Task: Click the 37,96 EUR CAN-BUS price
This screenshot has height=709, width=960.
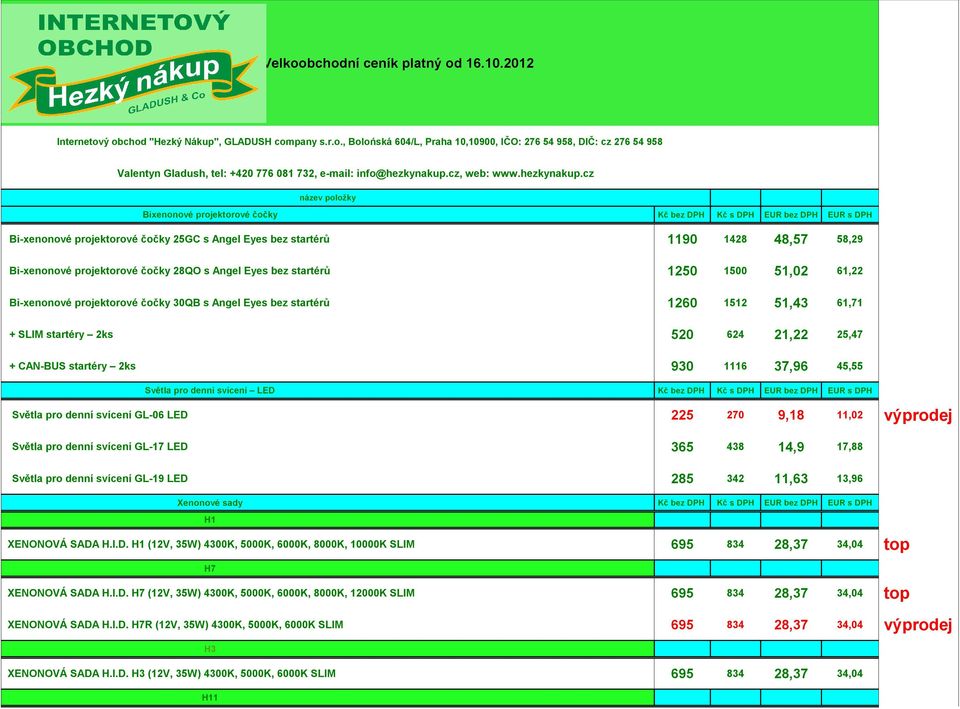Action: [791, 367]
